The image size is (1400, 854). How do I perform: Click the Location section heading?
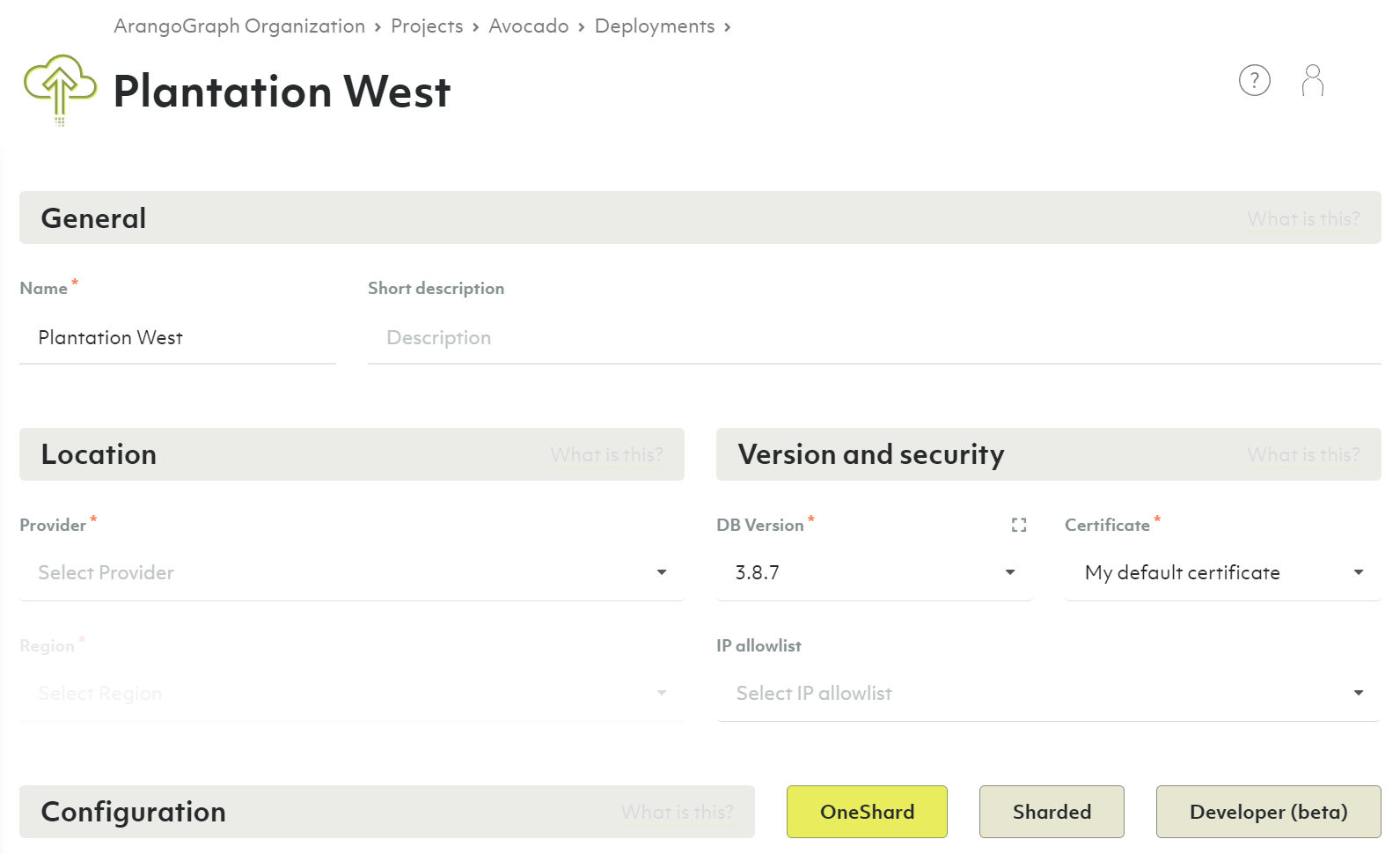[99, 454]
